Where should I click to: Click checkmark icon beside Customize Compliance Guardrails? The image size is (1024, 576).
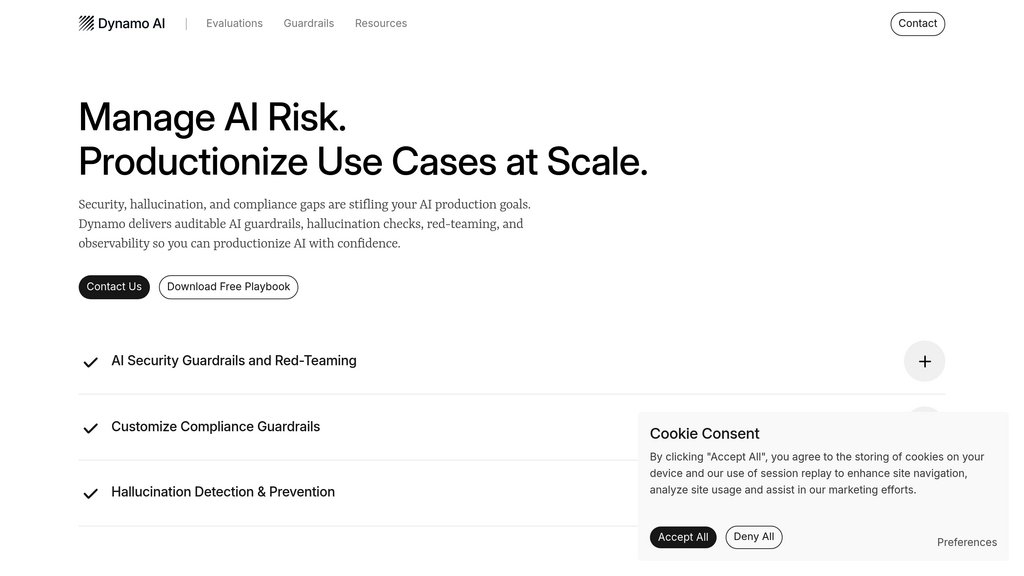(90, 428)
